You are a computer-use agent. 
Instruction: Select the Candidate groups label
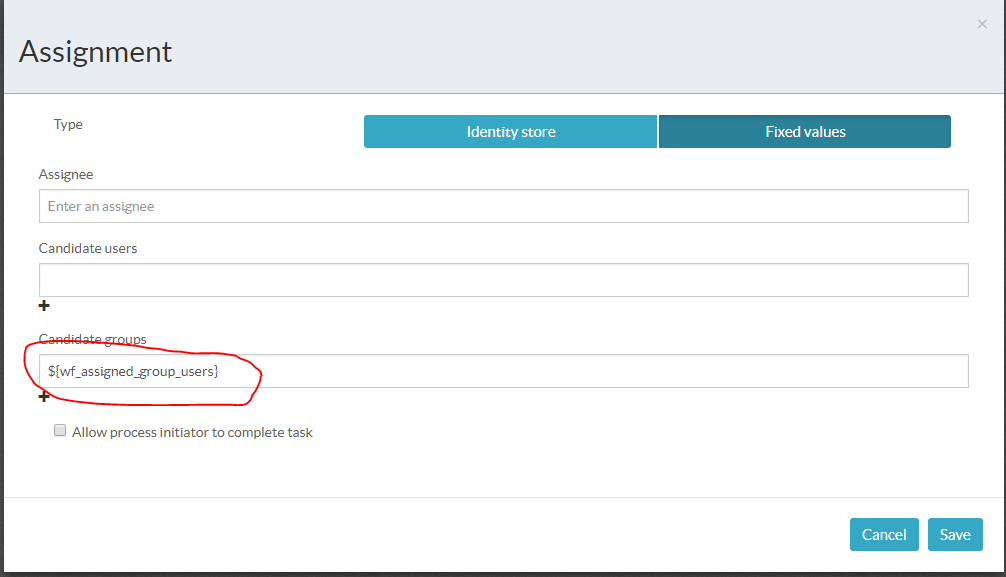pos(92,339)
